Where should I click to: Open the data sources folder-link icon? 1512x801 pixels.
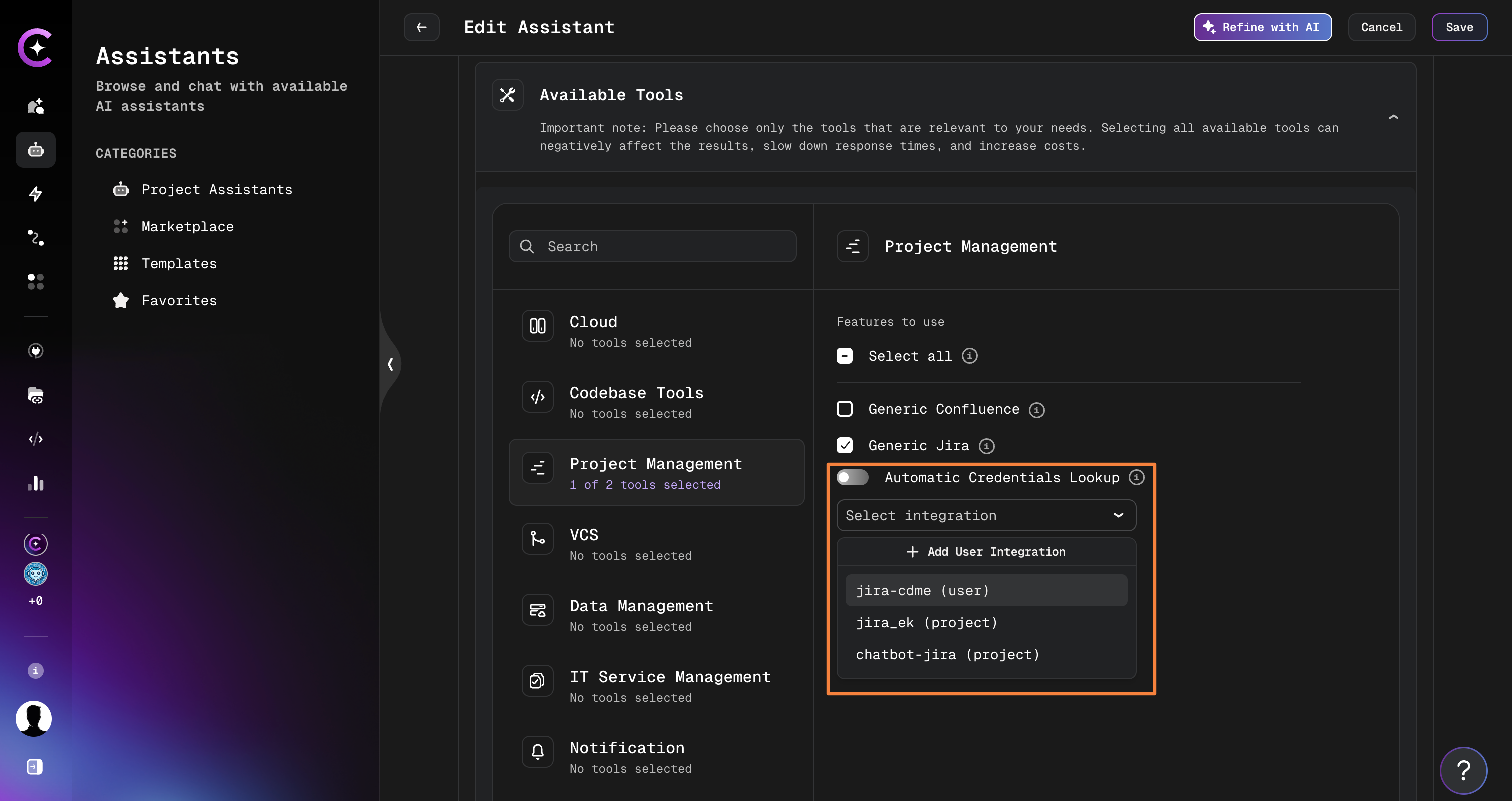[x=36, y=395]
